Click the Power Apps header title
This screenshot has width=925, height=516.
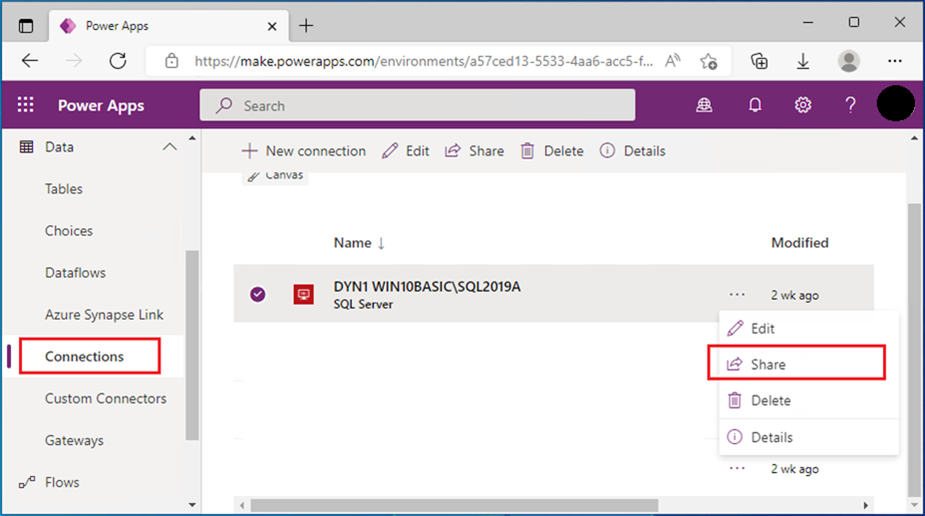(101, 106)
